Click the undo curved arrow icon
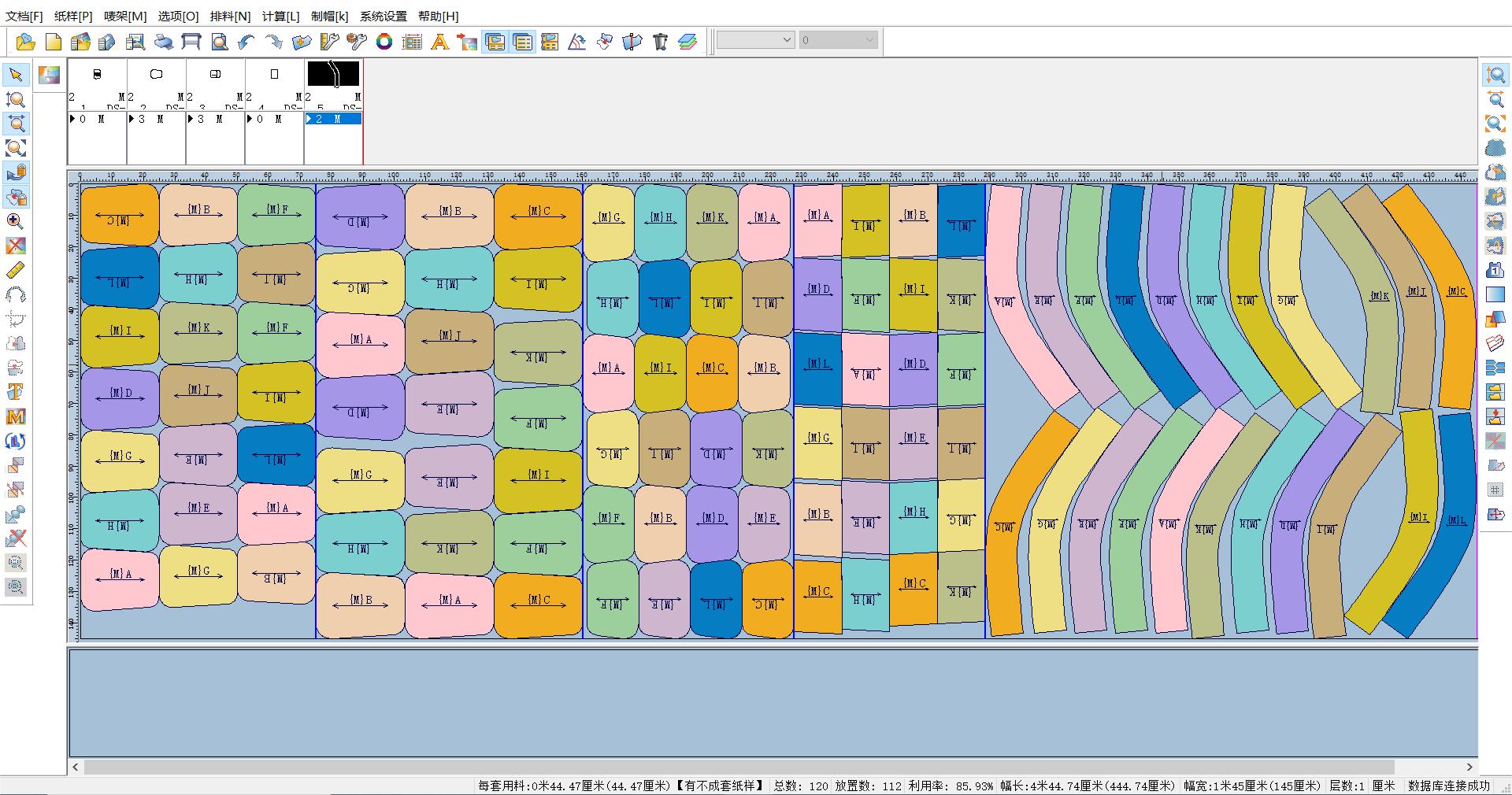The height and width of the screenshot is (795, 1512). (246, 42)
